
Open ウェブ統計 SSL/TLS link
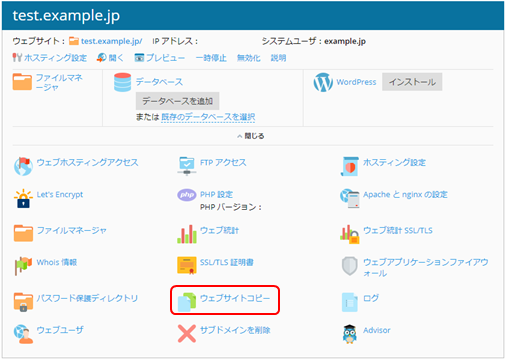click(x=398, y=230)
